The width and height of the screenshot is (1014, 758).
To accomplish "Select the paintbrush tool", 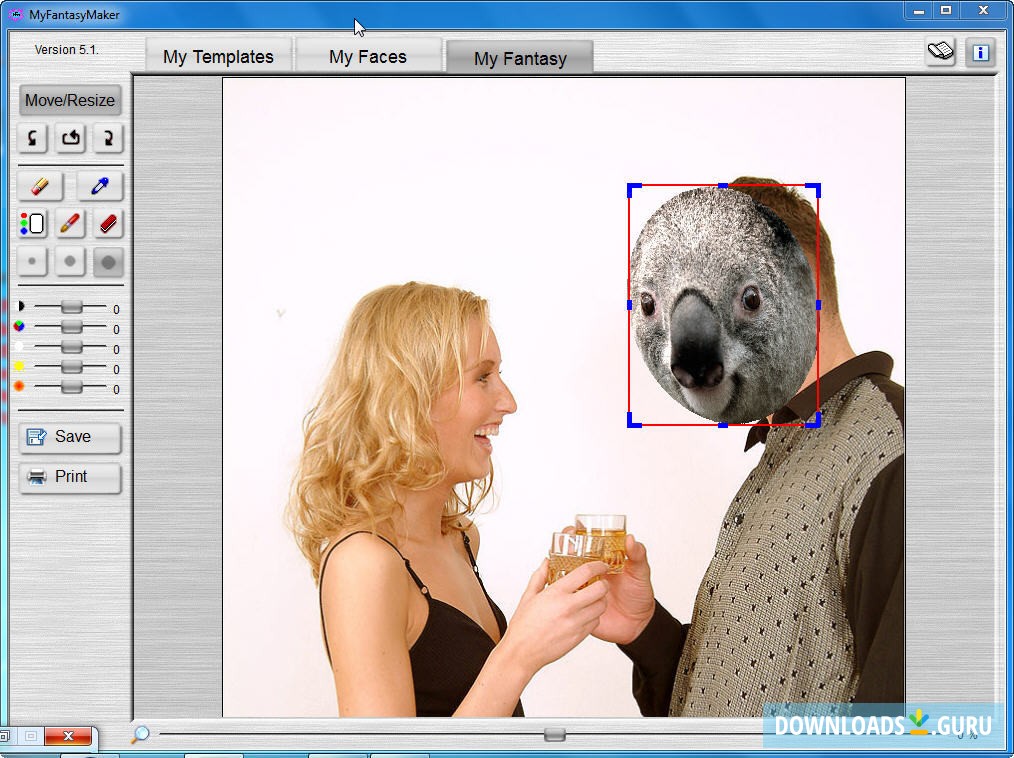I will click(x=70, y=223).
